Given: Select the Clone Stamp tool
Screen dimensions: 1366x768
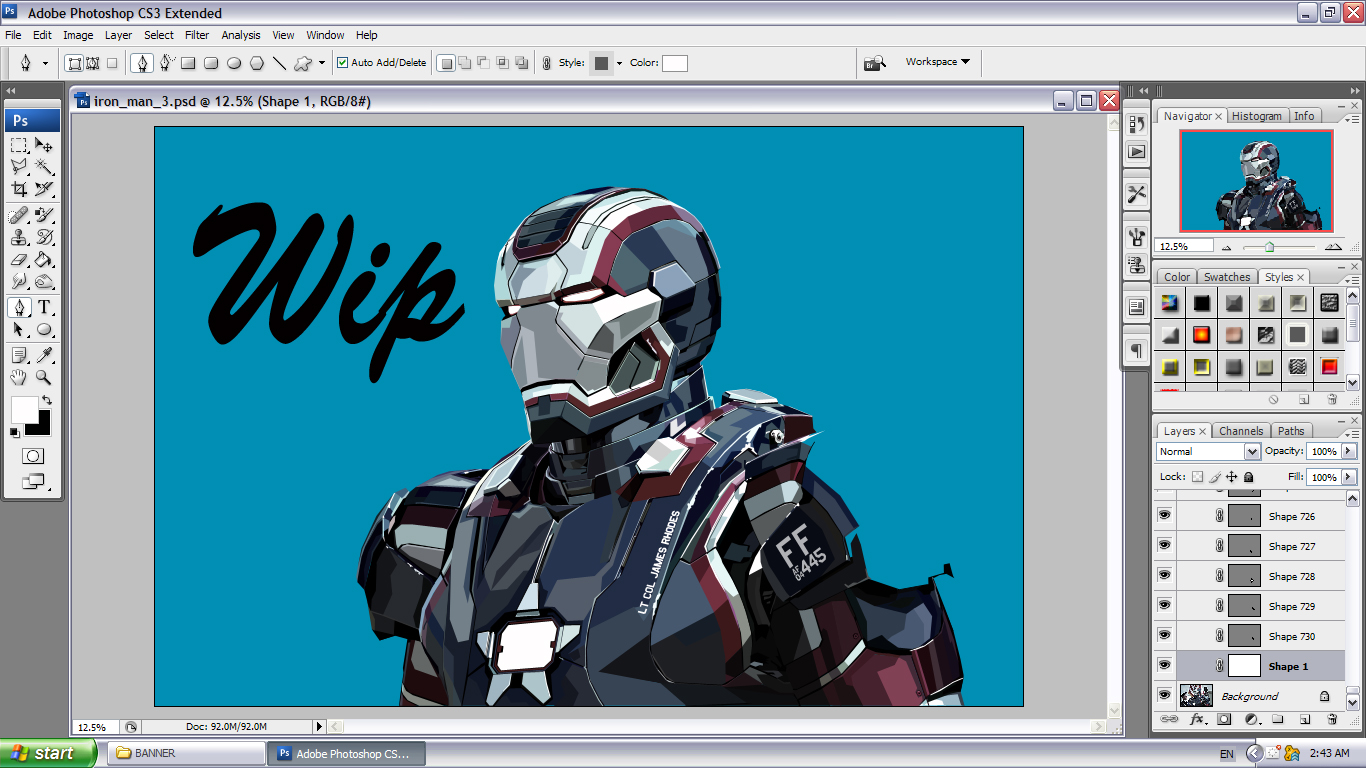Looking at the screenshot, I should (x=19, y=237).
